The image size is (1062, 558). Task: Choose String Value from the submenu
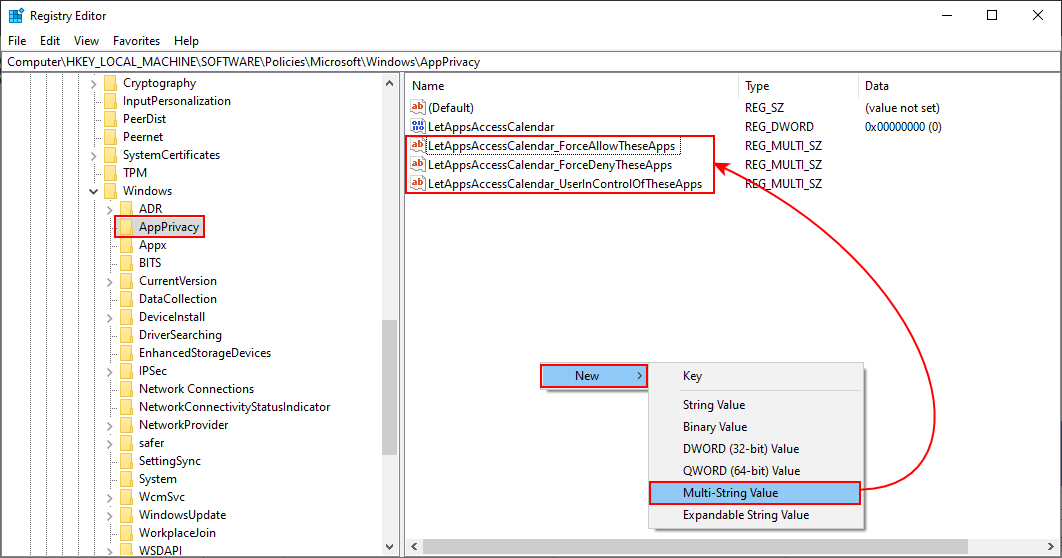point(756,405)
